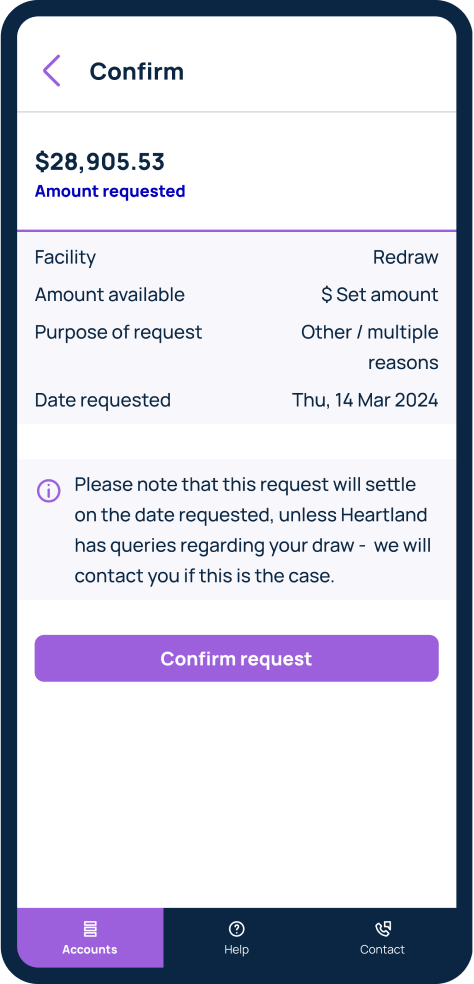Switch to the Help tab
This screenshot has height=984, width=474.
click(237, 938)
